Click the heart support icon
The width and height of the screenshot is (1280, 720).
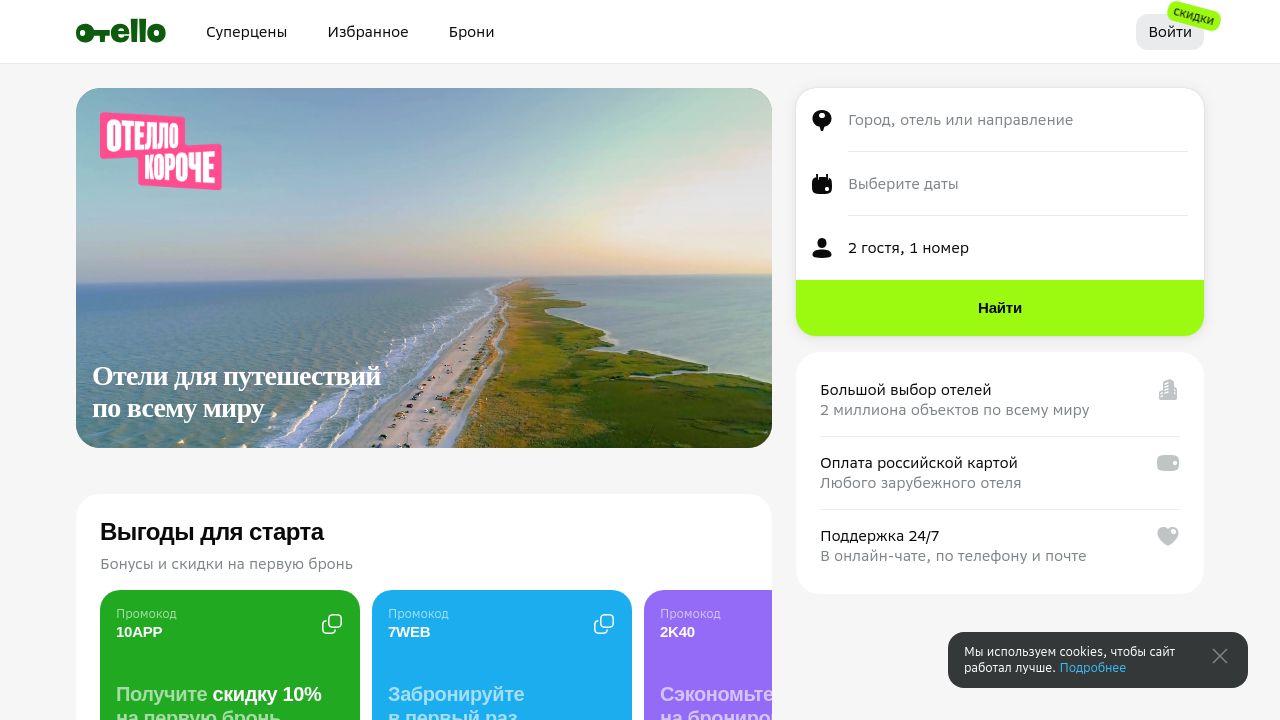[x=1168, y=536]
